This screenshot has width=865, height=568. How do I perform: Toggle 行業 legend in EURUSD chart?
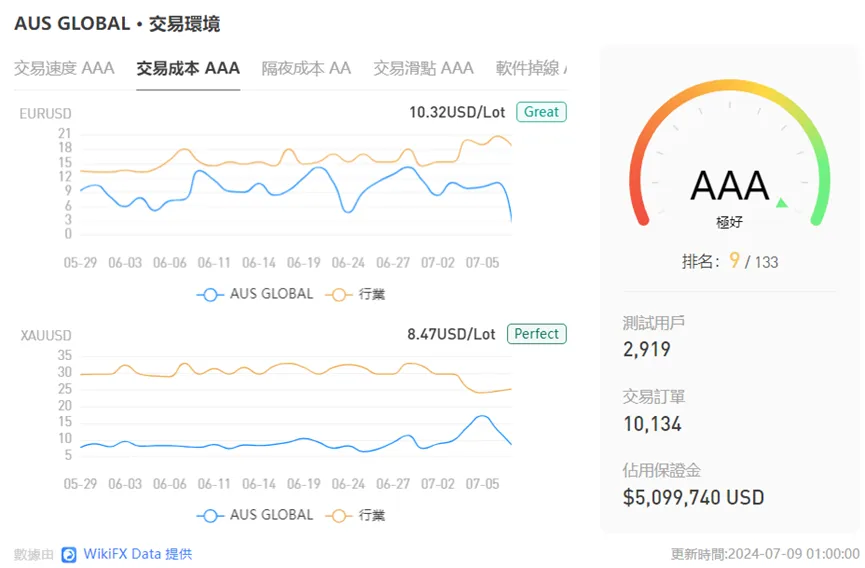pyautogui.click(x=355, y=294)
